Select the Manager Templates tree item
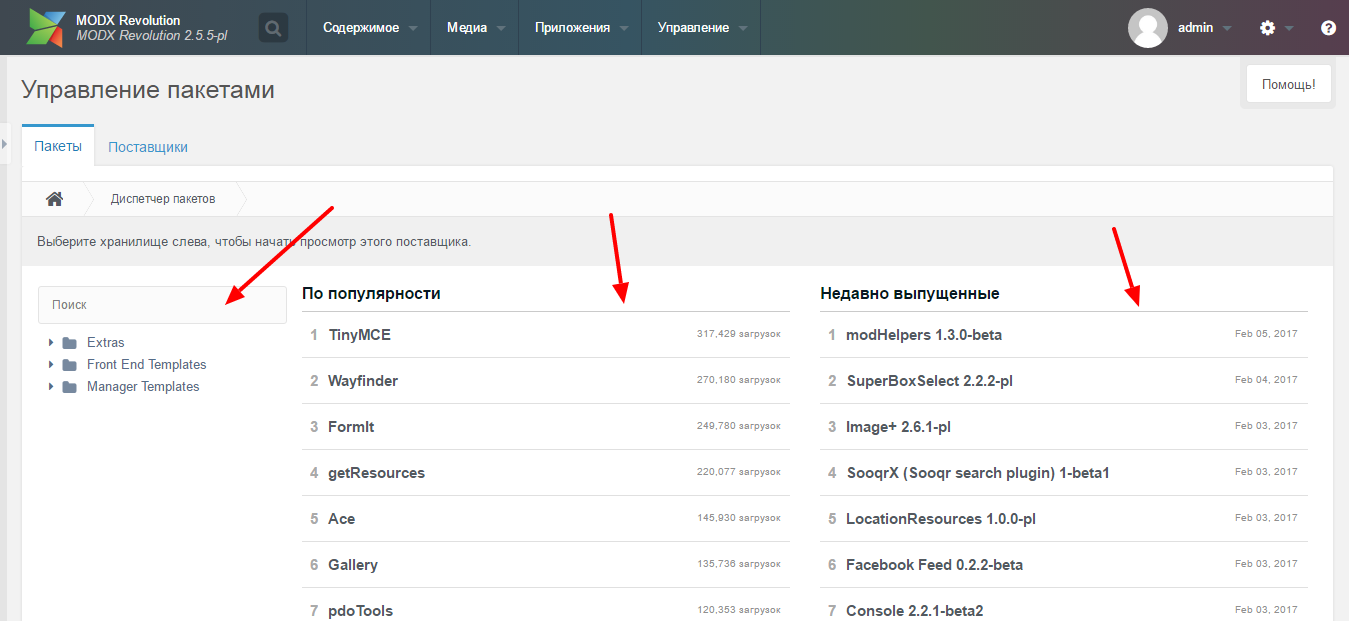Screen dimensions: 1349x621 click(x=143, y=387)
